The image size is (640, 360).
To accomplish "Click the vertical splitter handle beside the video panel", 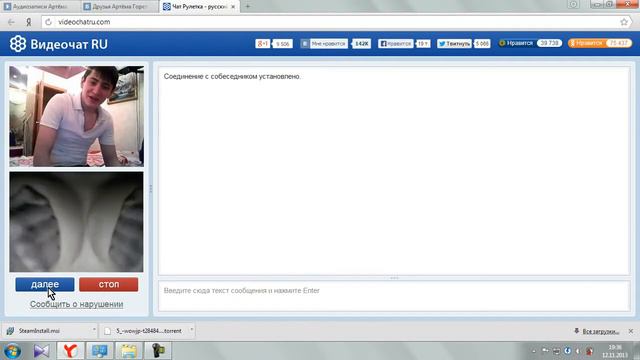I will tap(151, 189).
